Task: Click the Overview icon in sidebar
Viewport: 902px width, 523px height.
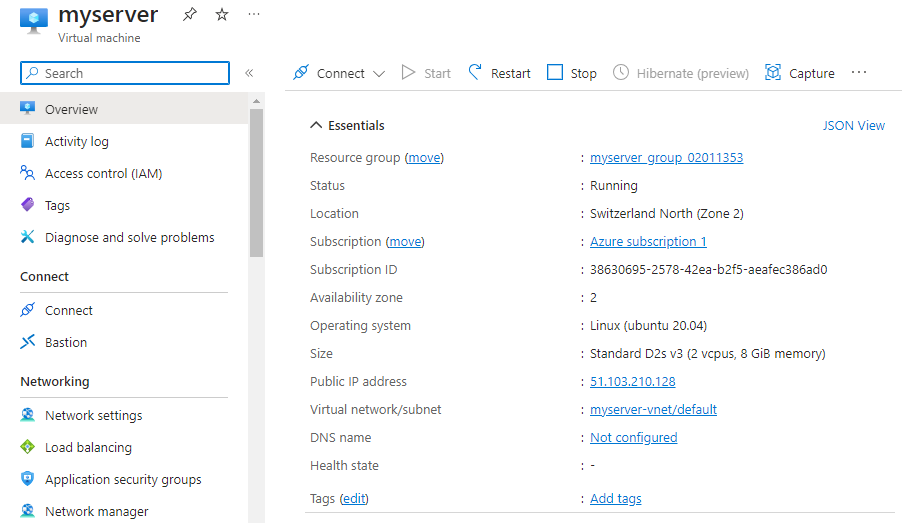Action: [28, 108]
